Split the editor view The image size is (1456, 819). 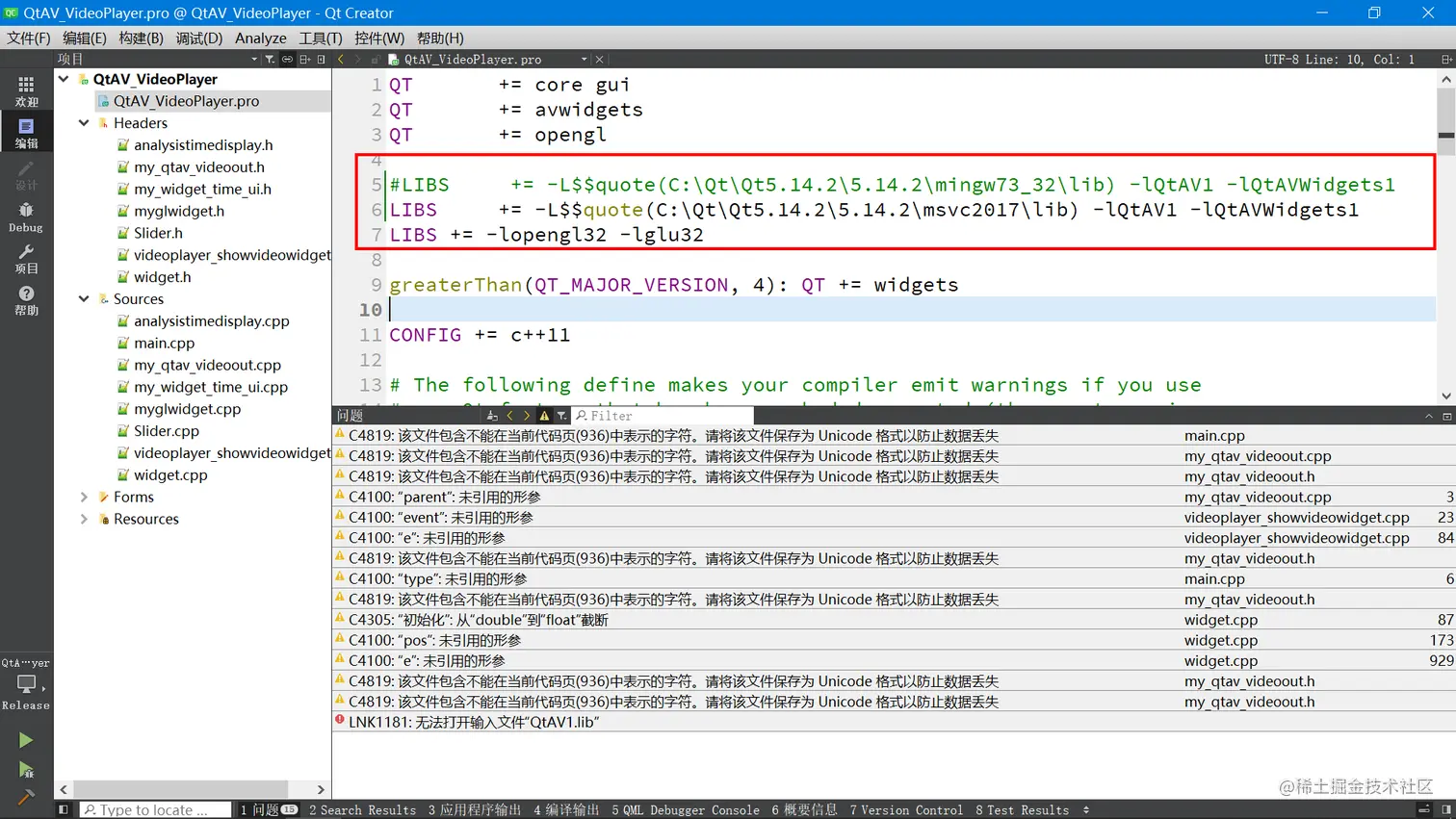1446,60
